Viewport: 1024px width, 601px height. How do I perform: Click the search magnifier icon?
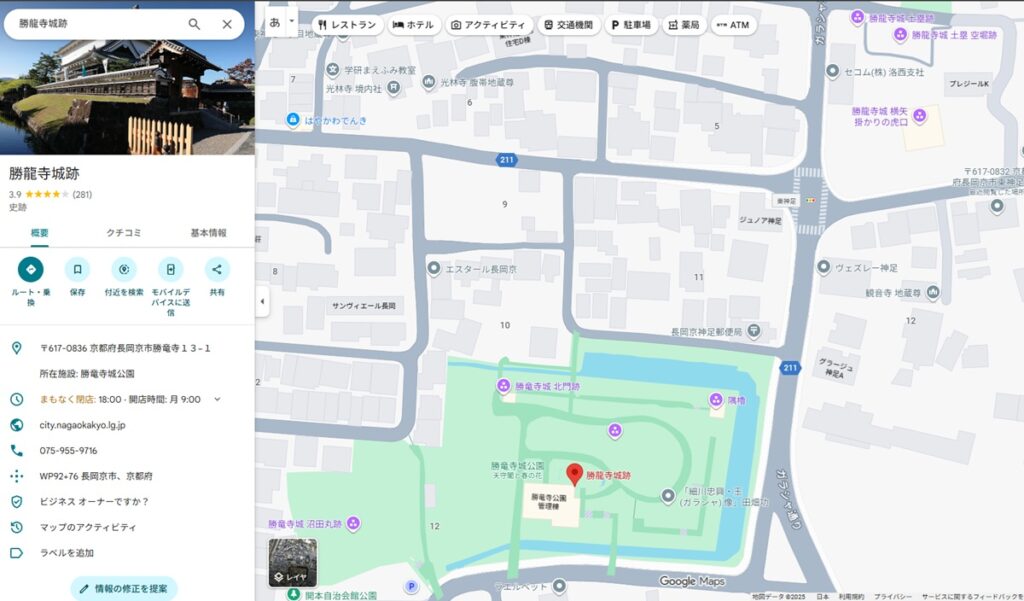[x=194, y=24]
